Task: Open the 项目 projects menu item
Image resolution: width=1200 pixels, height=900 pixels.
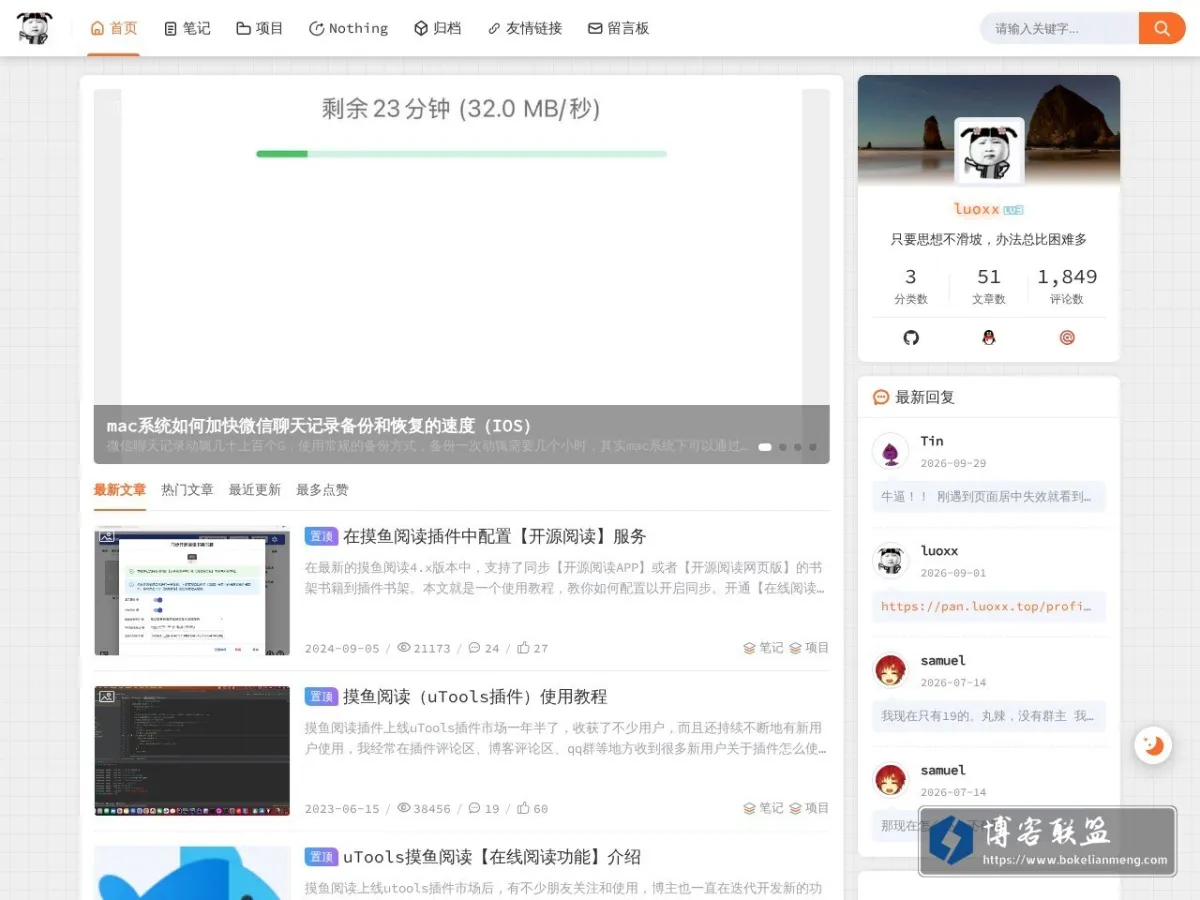Action: click(260, 28)
